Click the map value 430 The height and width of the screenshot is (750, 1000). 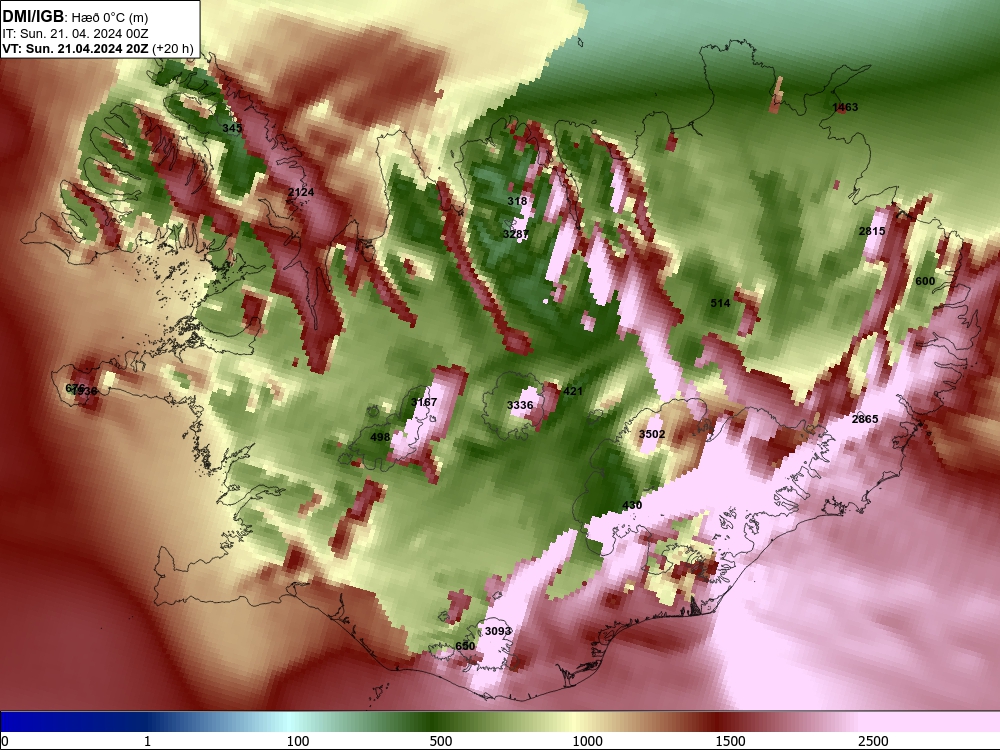(632, 505)
